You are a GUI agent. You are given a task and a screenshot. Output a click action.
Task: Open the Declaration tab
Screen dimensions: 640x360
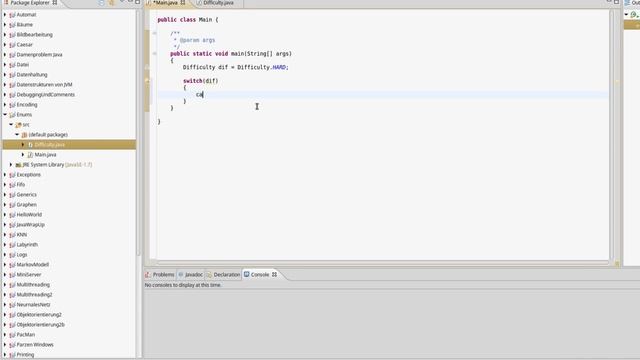(x=223, y=275)
